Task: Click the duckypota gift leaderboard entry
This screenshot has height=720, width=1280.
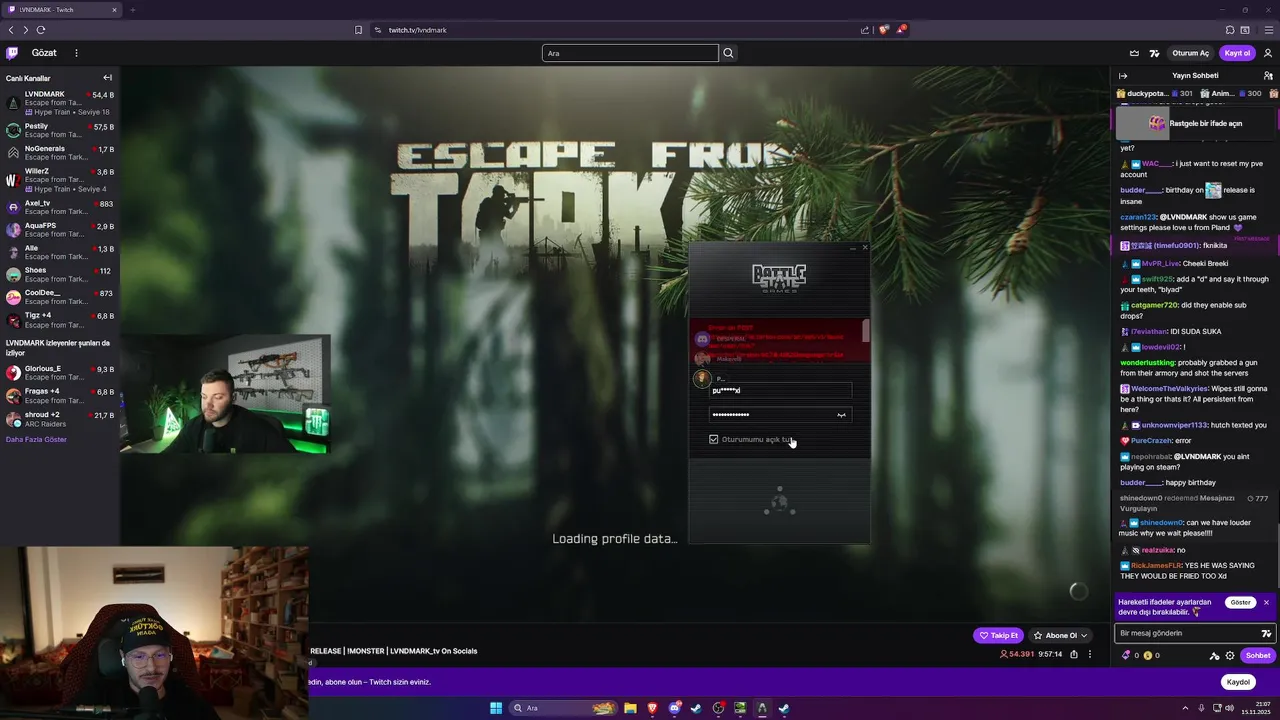Action: click(x=1155, y=93)
